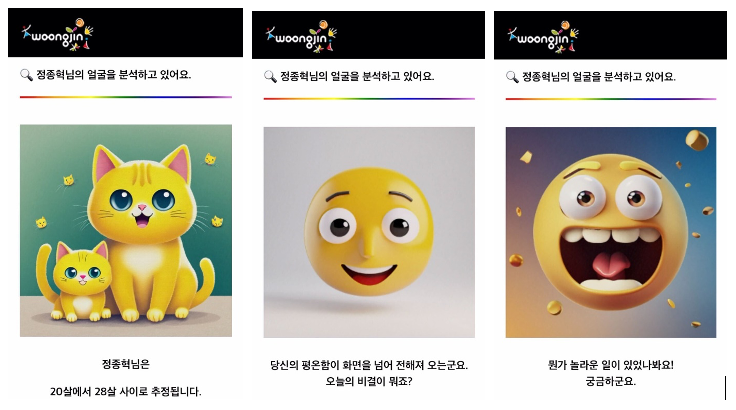Click the woongjin logo in the right panel
The height and width of the screenshot is (410, 736).
point(543,37)
